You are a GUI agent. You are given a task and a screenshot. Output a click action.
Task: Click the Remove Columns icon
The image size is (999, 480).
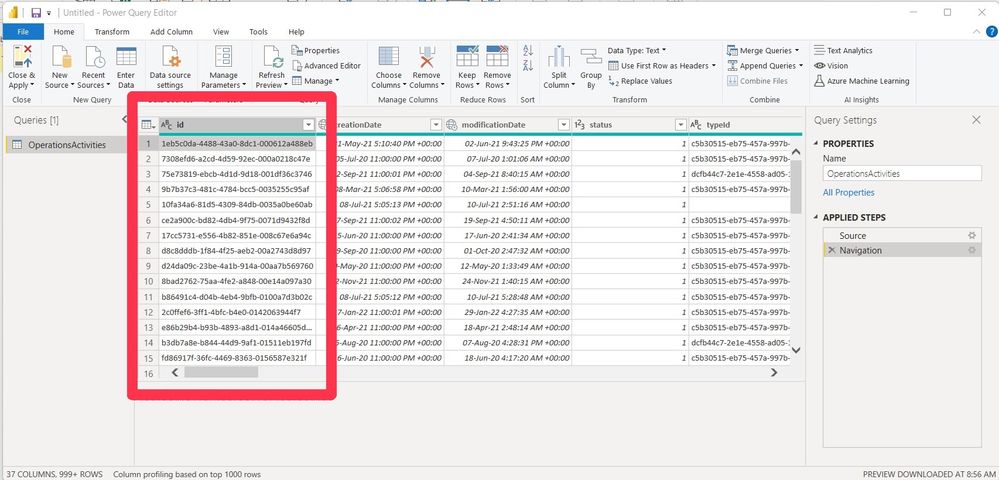pyautogui.click(x=426, y=57)
